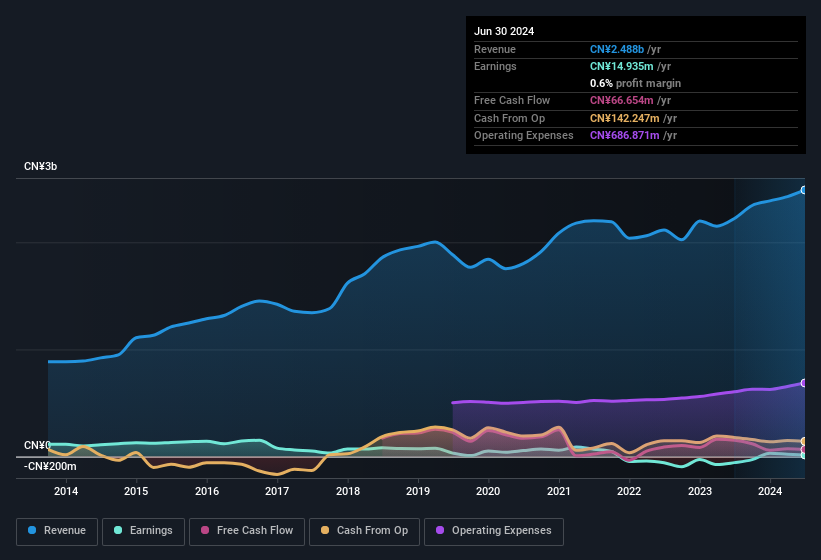Click the 2022 x-axis label
Screen dimensions: 821x560
tap(629, 491)
